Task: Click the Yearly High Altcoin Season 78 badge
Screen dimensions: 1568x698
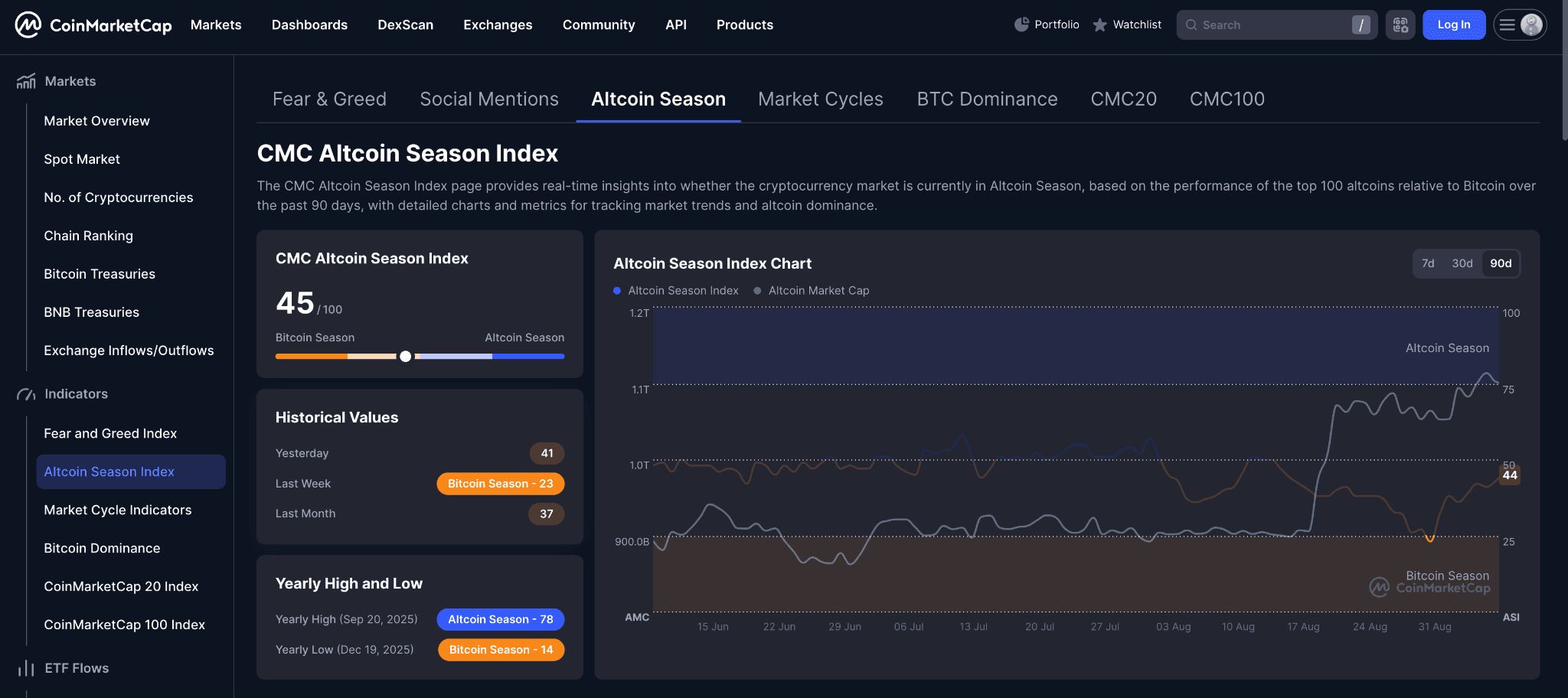Action: 501,619
